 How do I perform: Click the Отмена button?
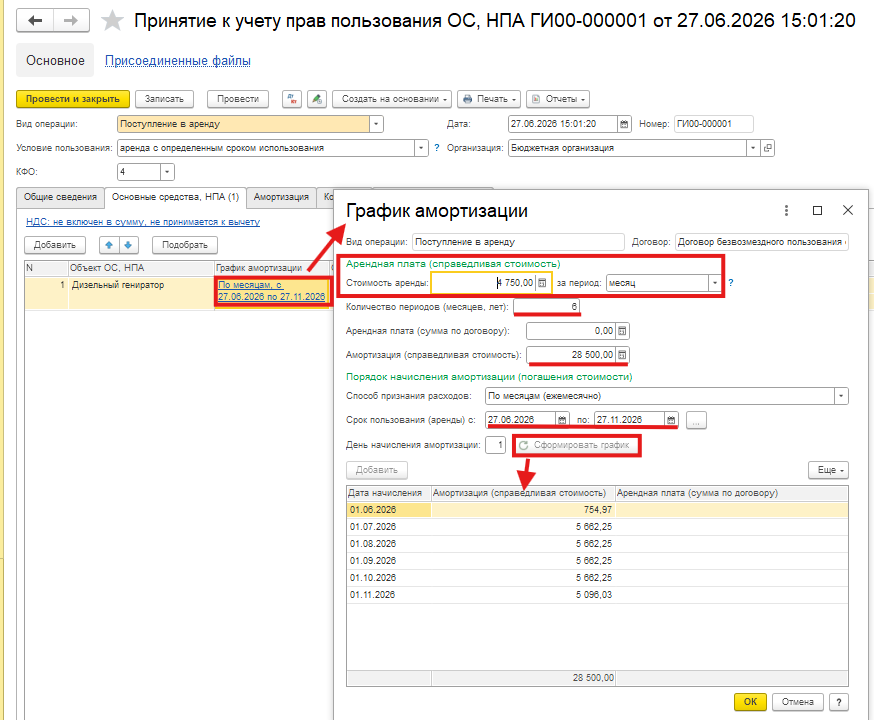798,702
